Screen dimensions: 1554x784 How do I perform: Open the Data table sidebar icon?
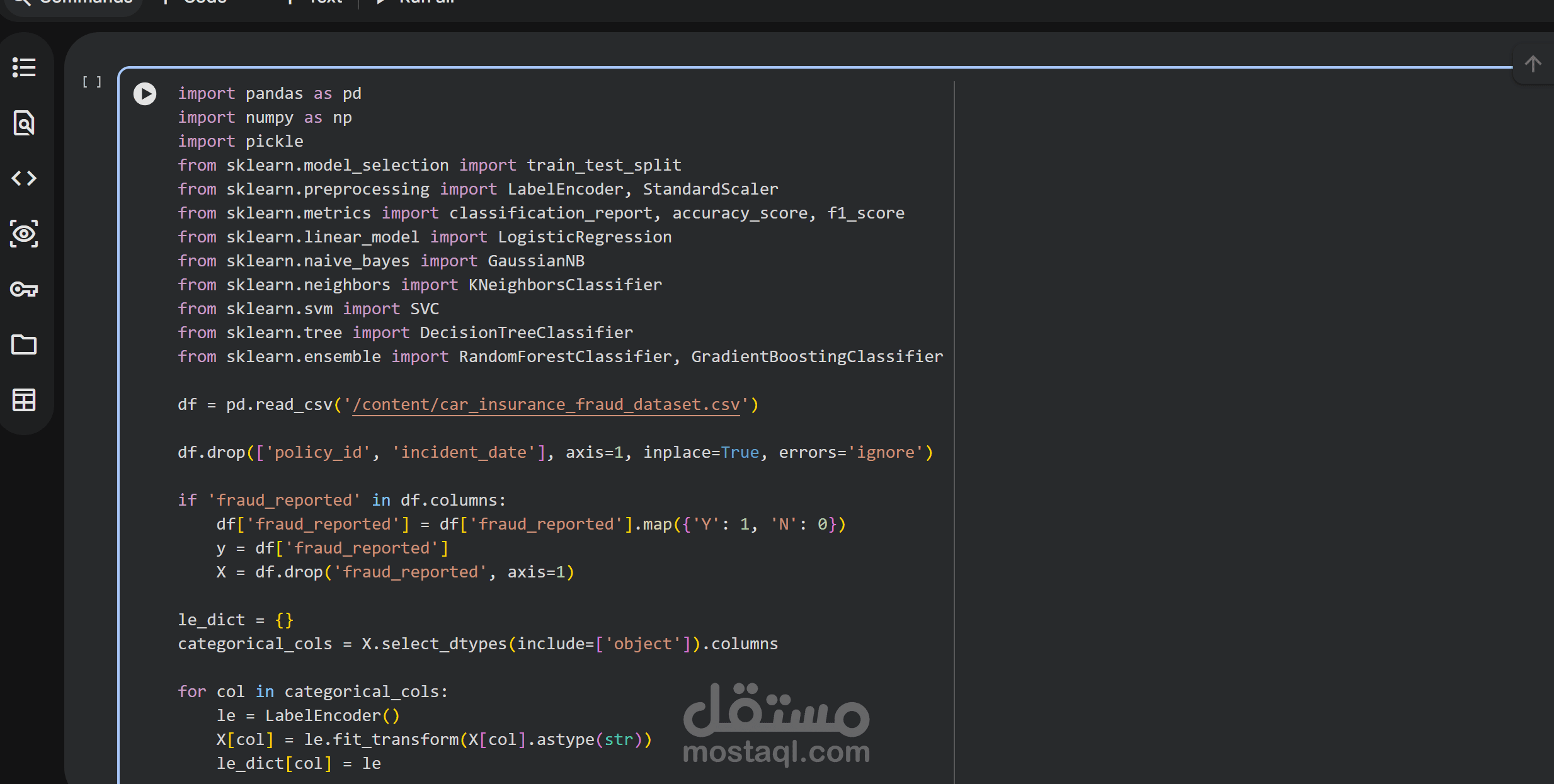[x=24, y=400]
